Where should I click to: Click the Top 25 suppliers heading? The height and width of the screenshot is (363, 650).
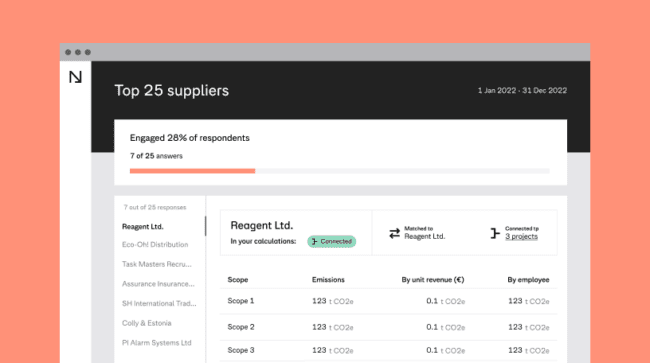coord(172,90)
